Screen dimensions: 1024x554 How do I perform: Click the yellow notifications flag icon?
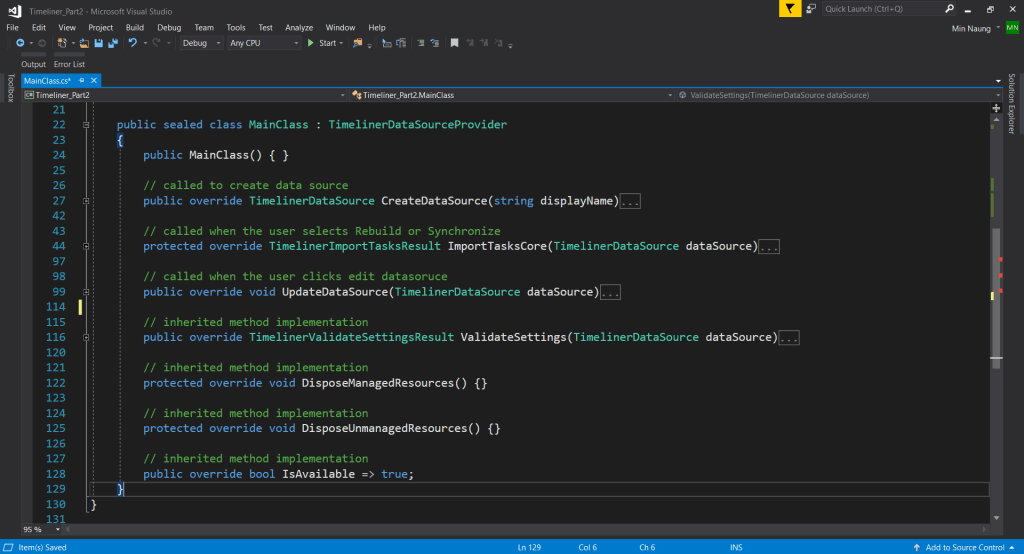(790, 9)
